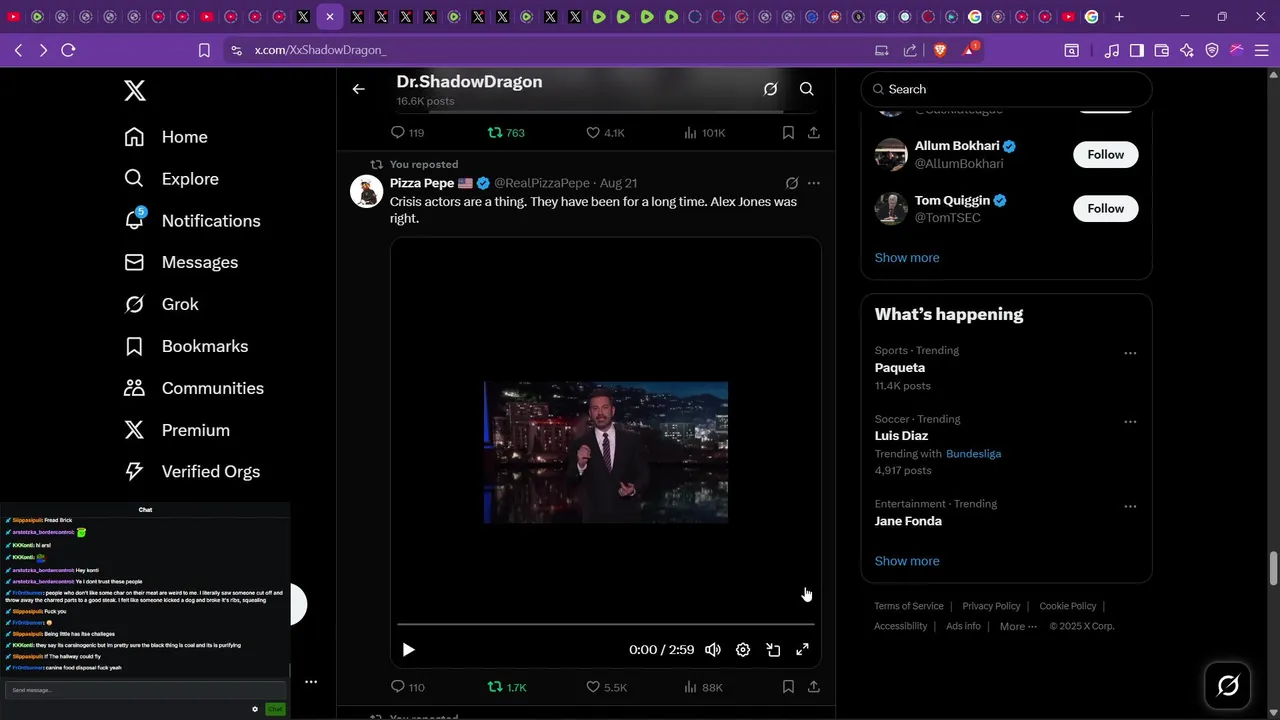
Task: Click the back arrow on profile header
Action: [359, 89]
